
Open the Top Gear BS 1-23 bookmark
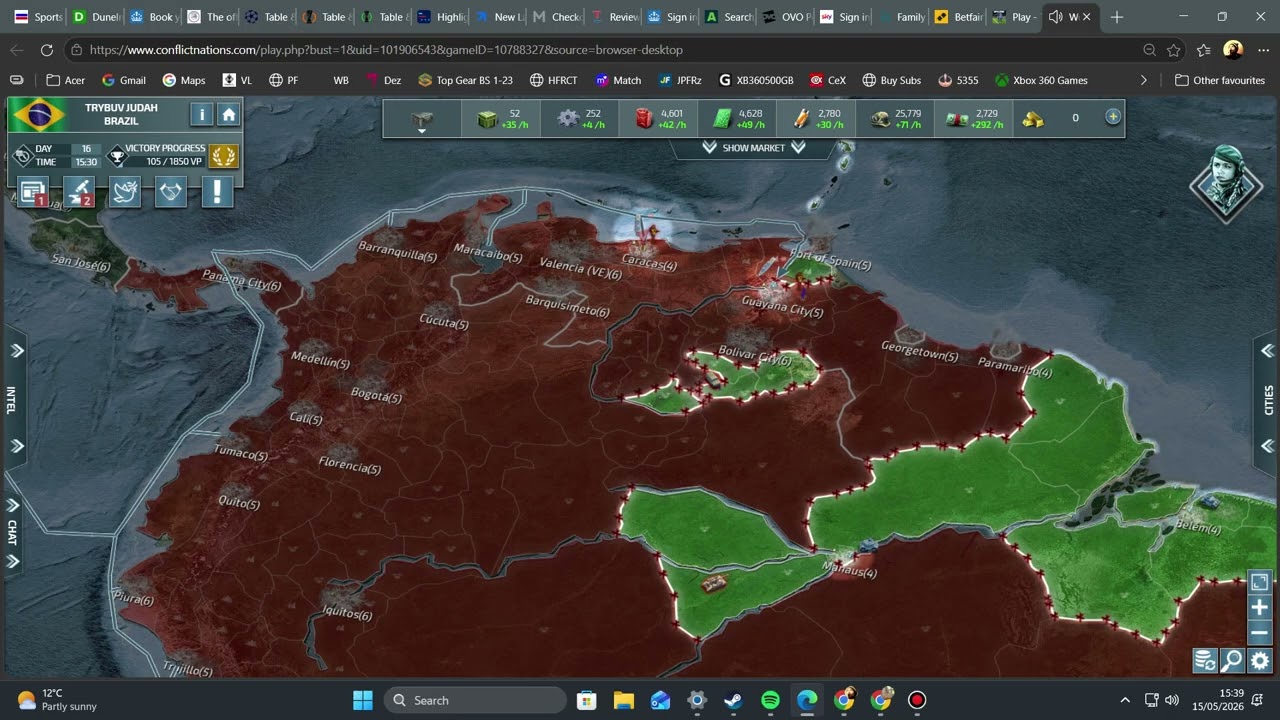(x=465, y=80)
